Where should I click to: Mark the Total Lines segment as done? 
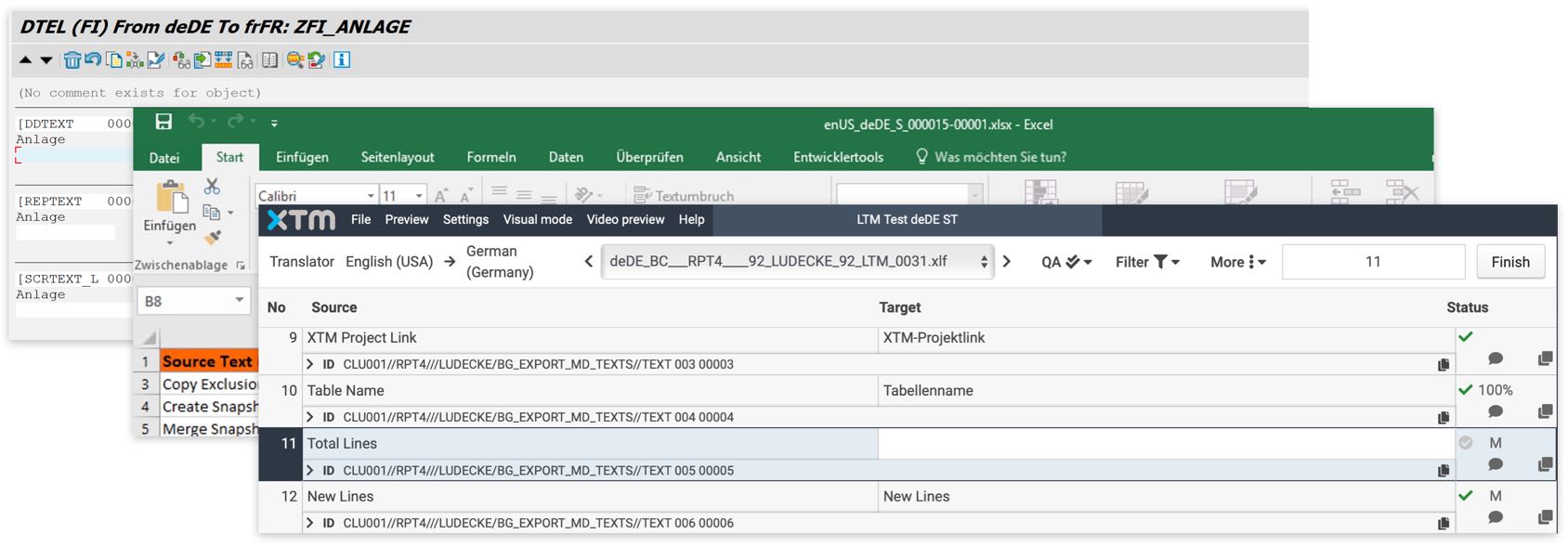[x=1466, y=443]
